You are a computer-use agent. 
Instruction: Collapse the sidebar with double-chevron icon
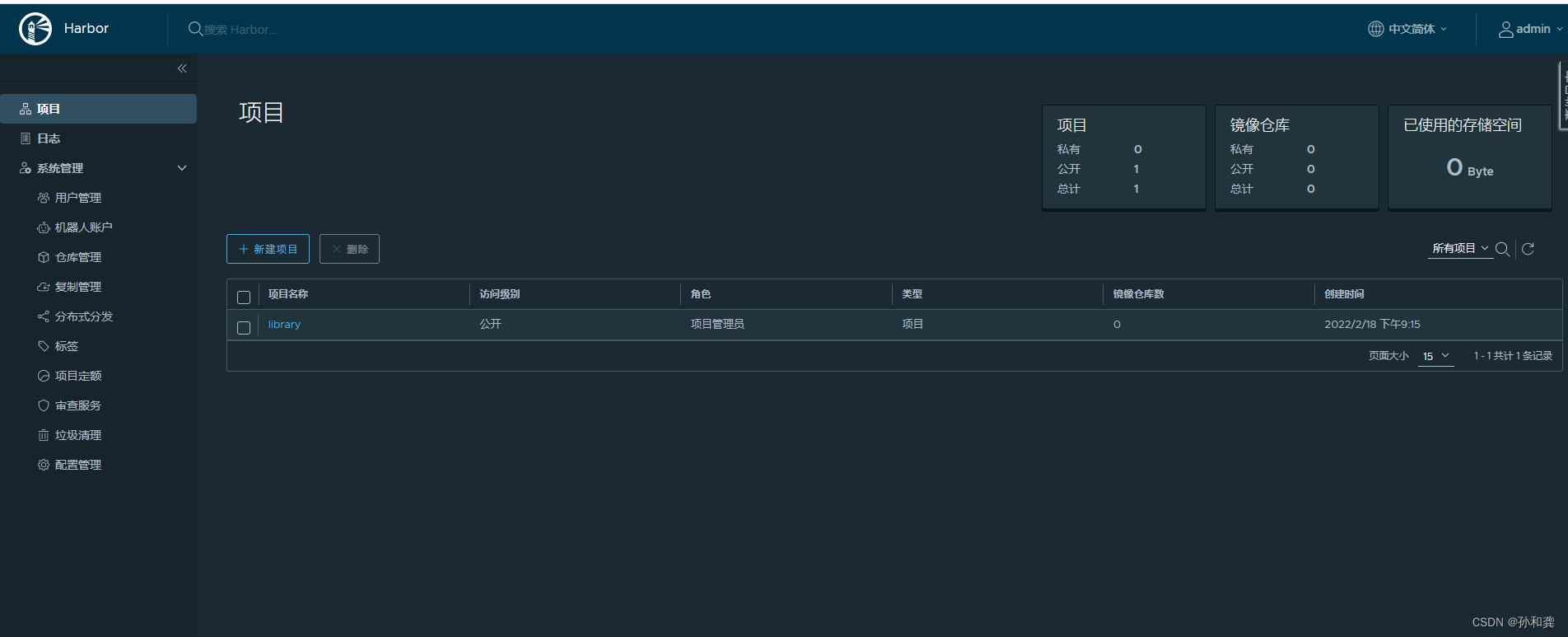pyautogui.click(x=182, y=68)
